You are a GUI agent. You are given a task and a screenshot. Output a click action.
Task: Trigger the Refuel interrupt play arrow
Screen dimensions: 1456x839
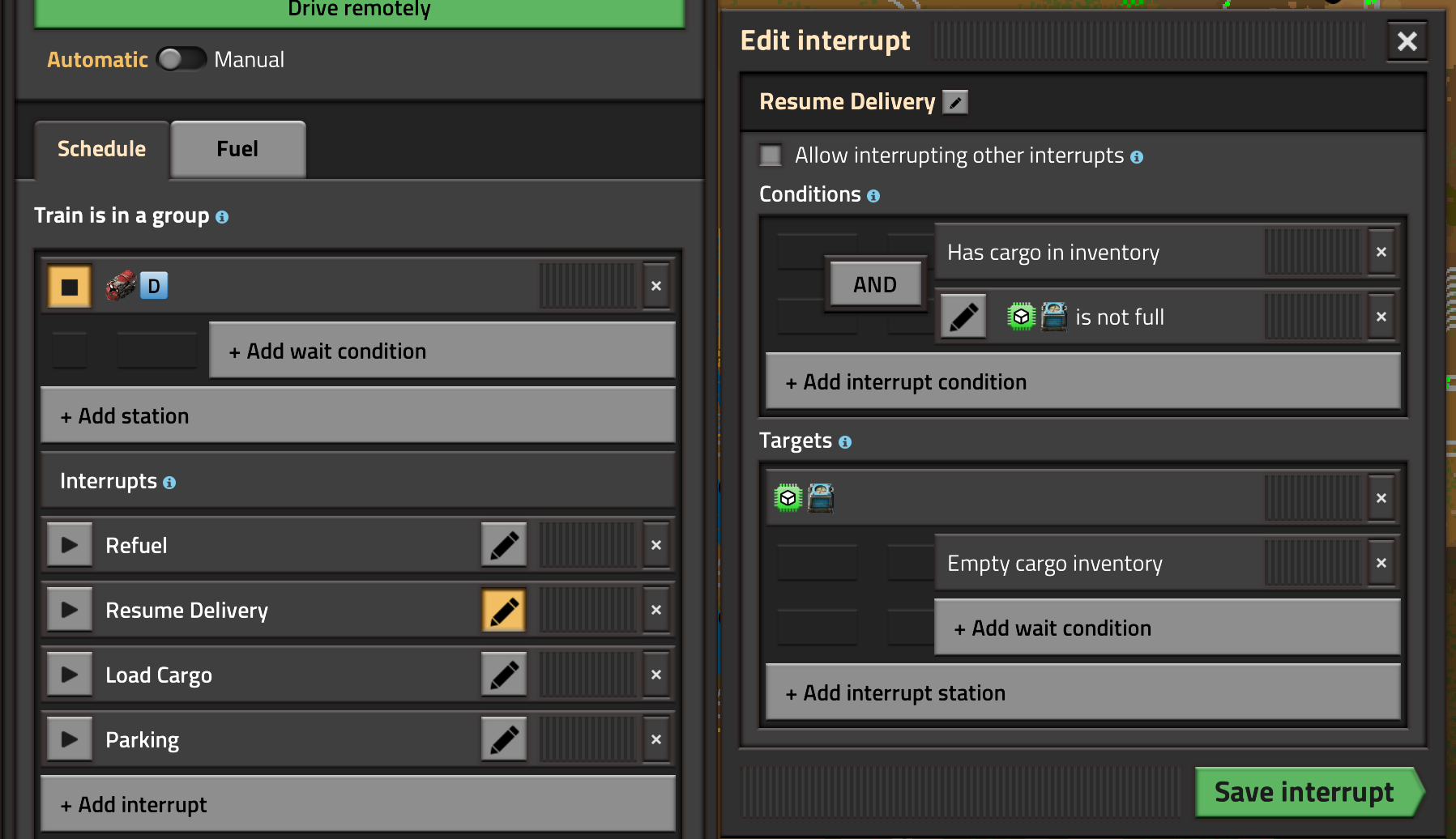click(x=70, y=545)
